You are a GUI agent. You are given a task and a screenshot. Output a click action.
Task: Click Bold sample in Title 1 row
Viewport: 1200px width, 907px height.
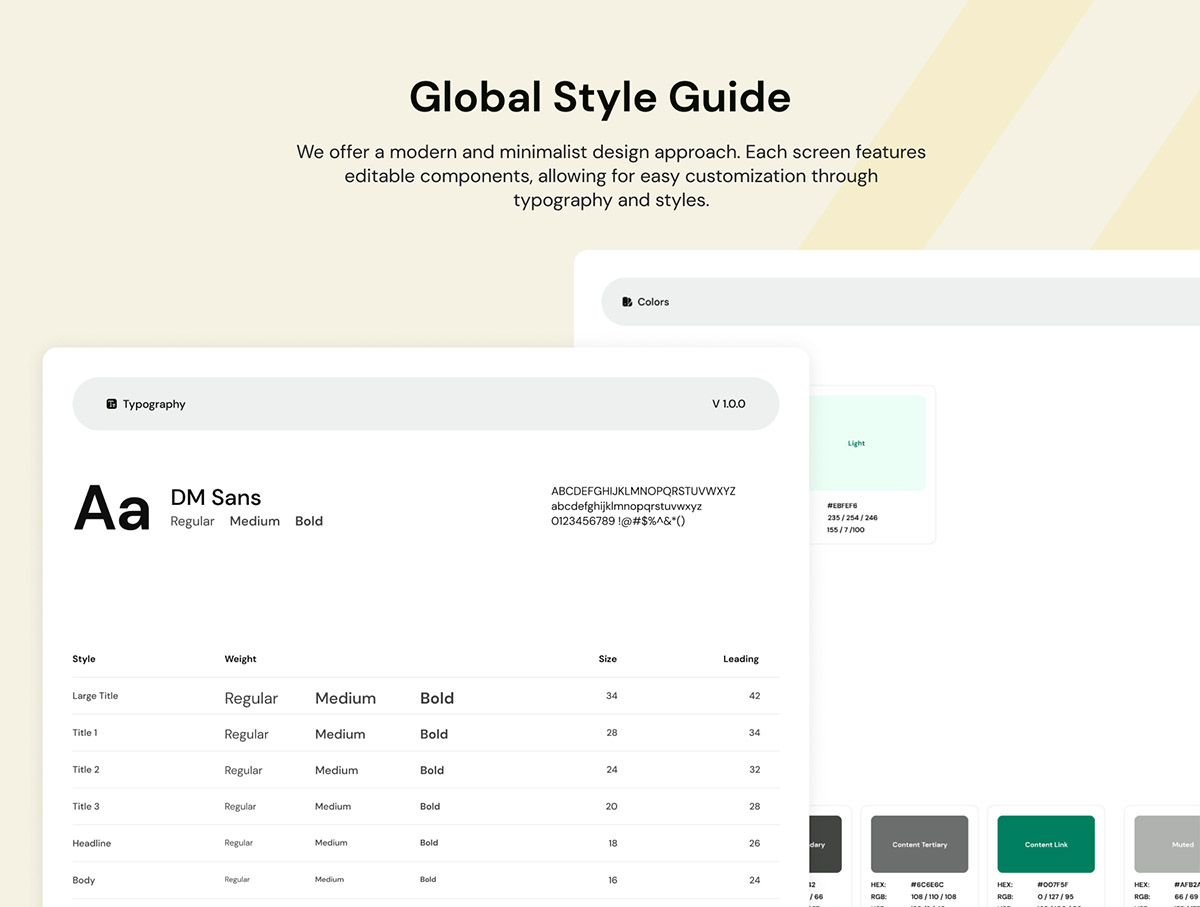click(x=434, y=734)
